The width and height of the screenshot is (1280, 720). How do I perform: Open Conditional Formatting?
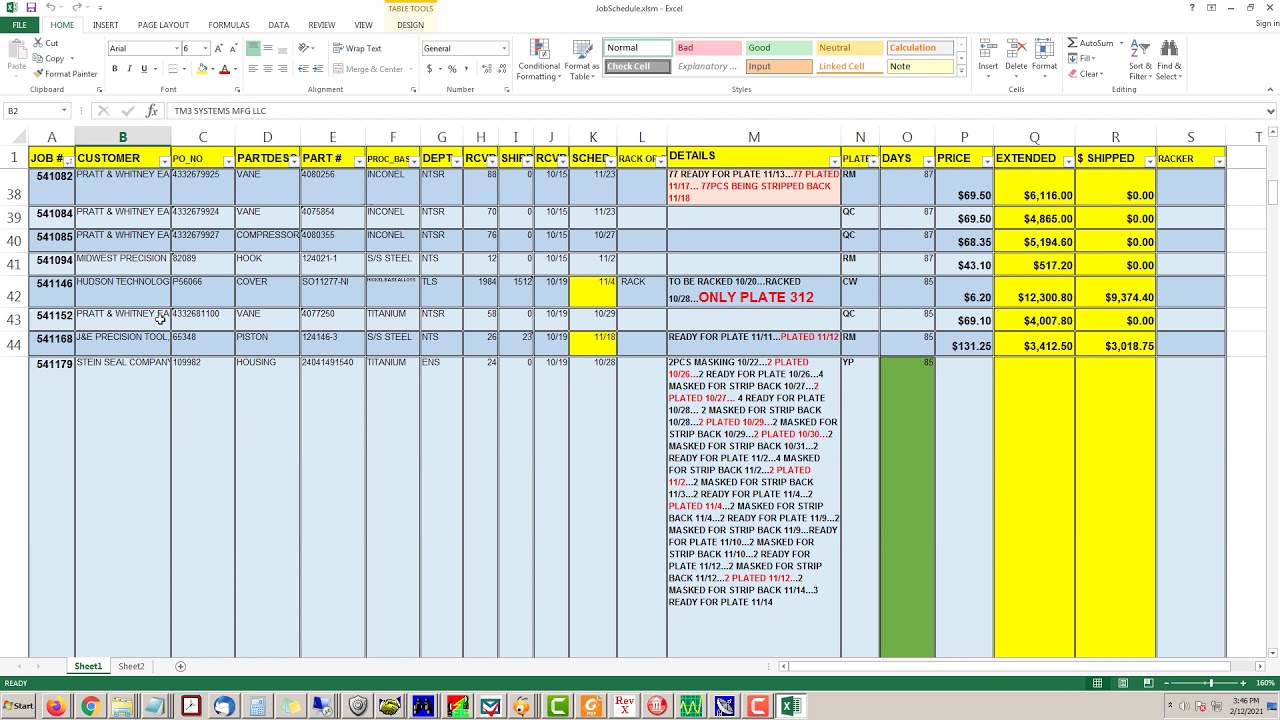pyautogui.click(x=539, y=60)
